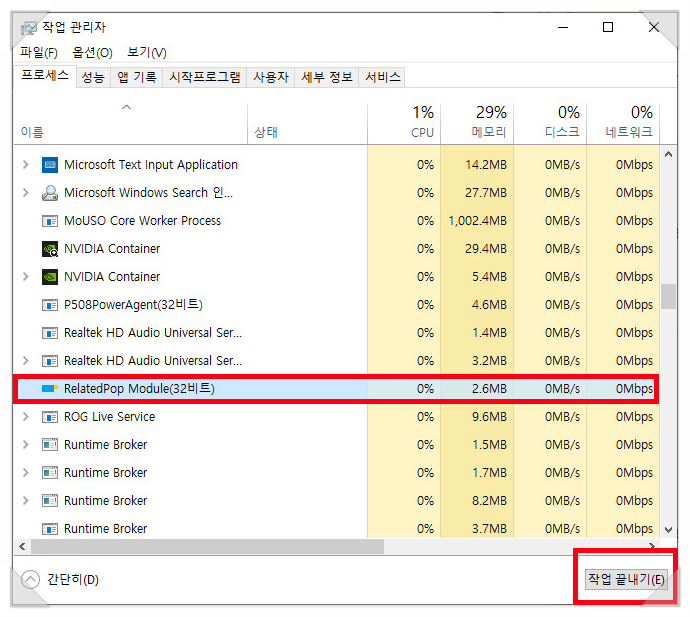
Task: Expand Runtime Broker row using 8.2MB
Action: (x=26, y=501)
